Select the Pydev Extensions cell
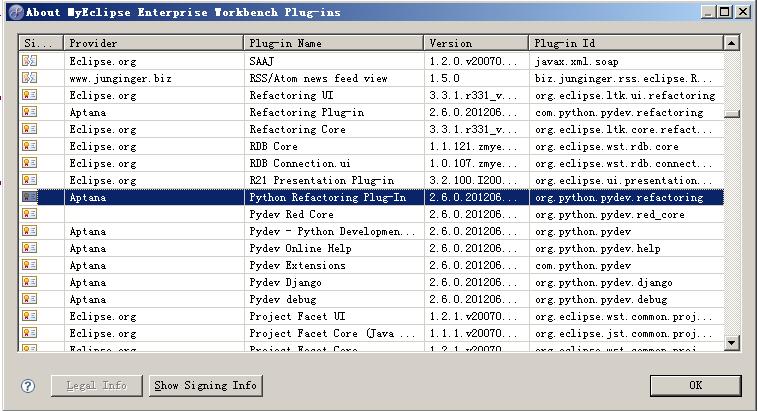Image resolution: width=759 pixels, height=411 pixels. click(334, 265)
